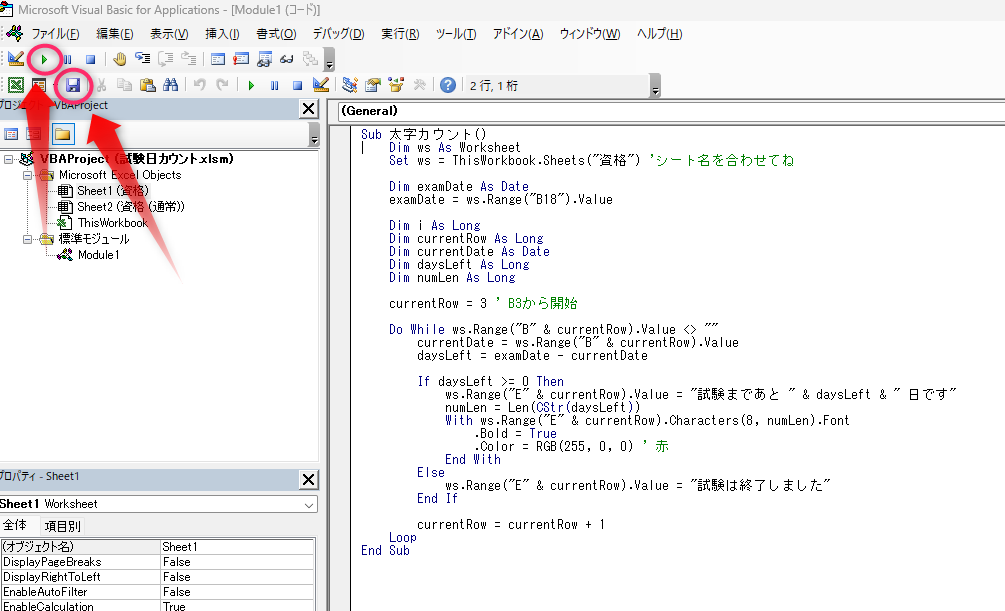The image size is (1005, 611).
Task: Close the Project Explorer panel
Action: coord(308,109)
